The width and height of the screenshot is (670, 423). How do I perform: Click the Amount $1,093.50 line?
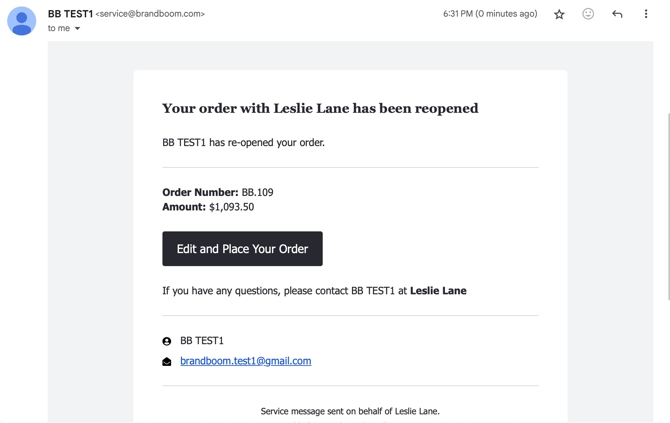tap(208, 207)
